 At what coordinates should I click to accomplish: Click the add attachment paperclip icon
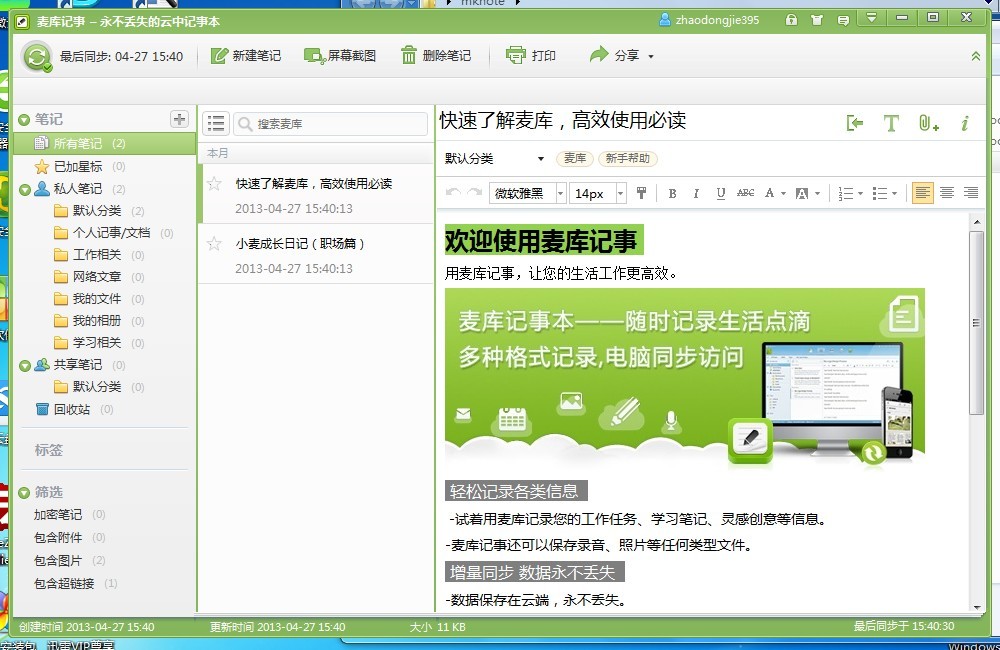point(928,123)
